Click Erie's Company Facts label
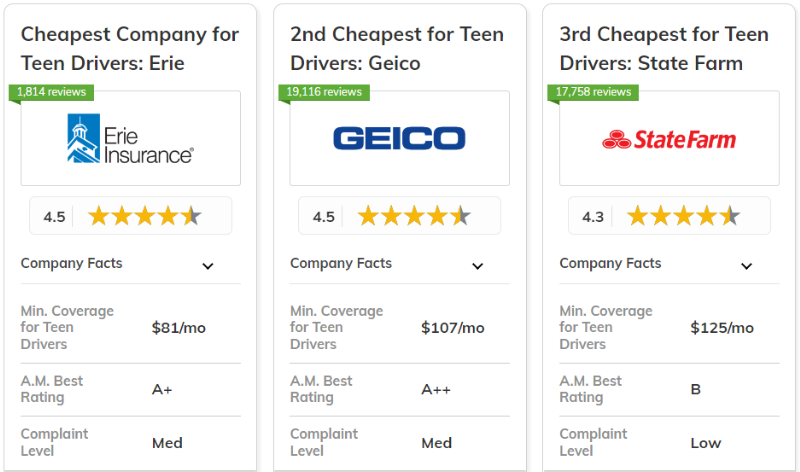The image size is (800, 472). click(72, 264)
